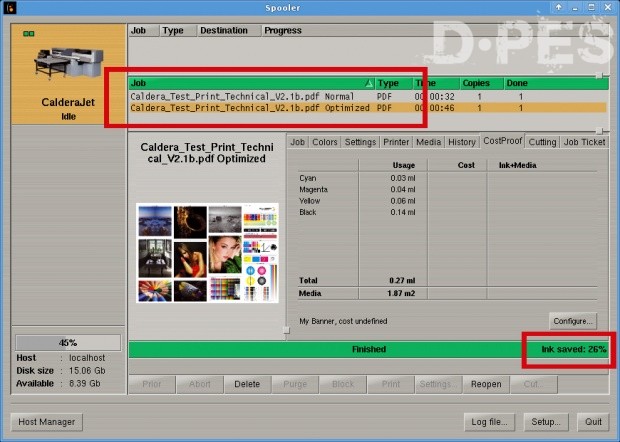Click the splitter handle beside preview panel
This screenshot has height=442, width=620.
click(287, 330)
